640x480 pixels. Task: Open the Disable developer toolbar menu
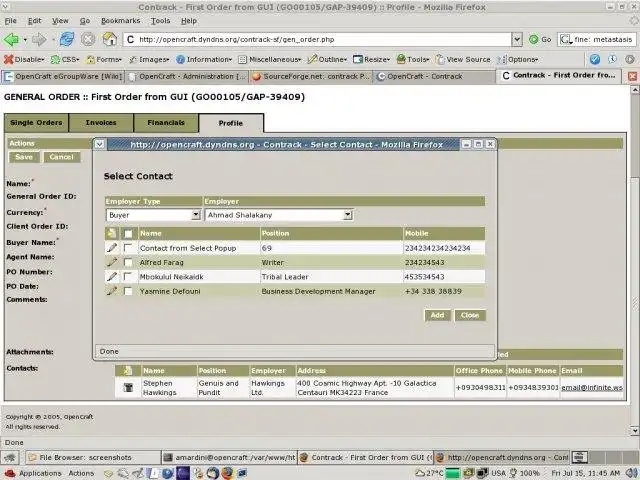point(24,60)
